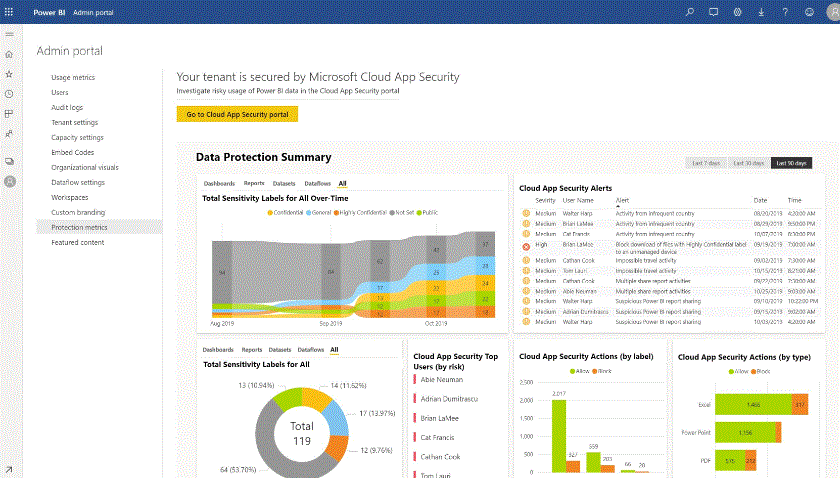This screenshot has width=840, height=478.
Task: Select Dashboards tab above donut chart
Action: click(x=218, y=349)
